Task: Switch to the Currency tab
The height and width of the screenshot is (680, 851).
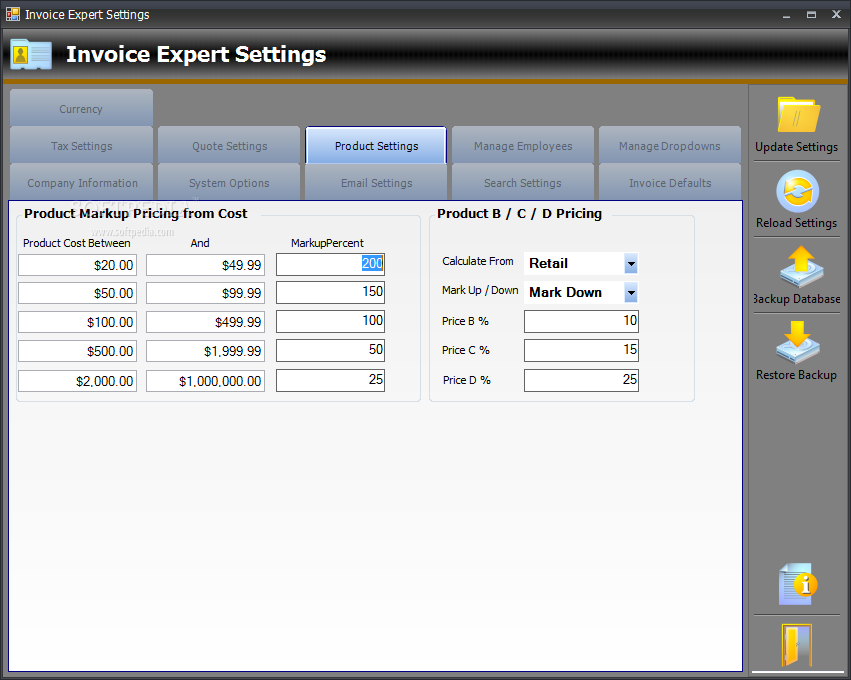Action: click(81, 109)
